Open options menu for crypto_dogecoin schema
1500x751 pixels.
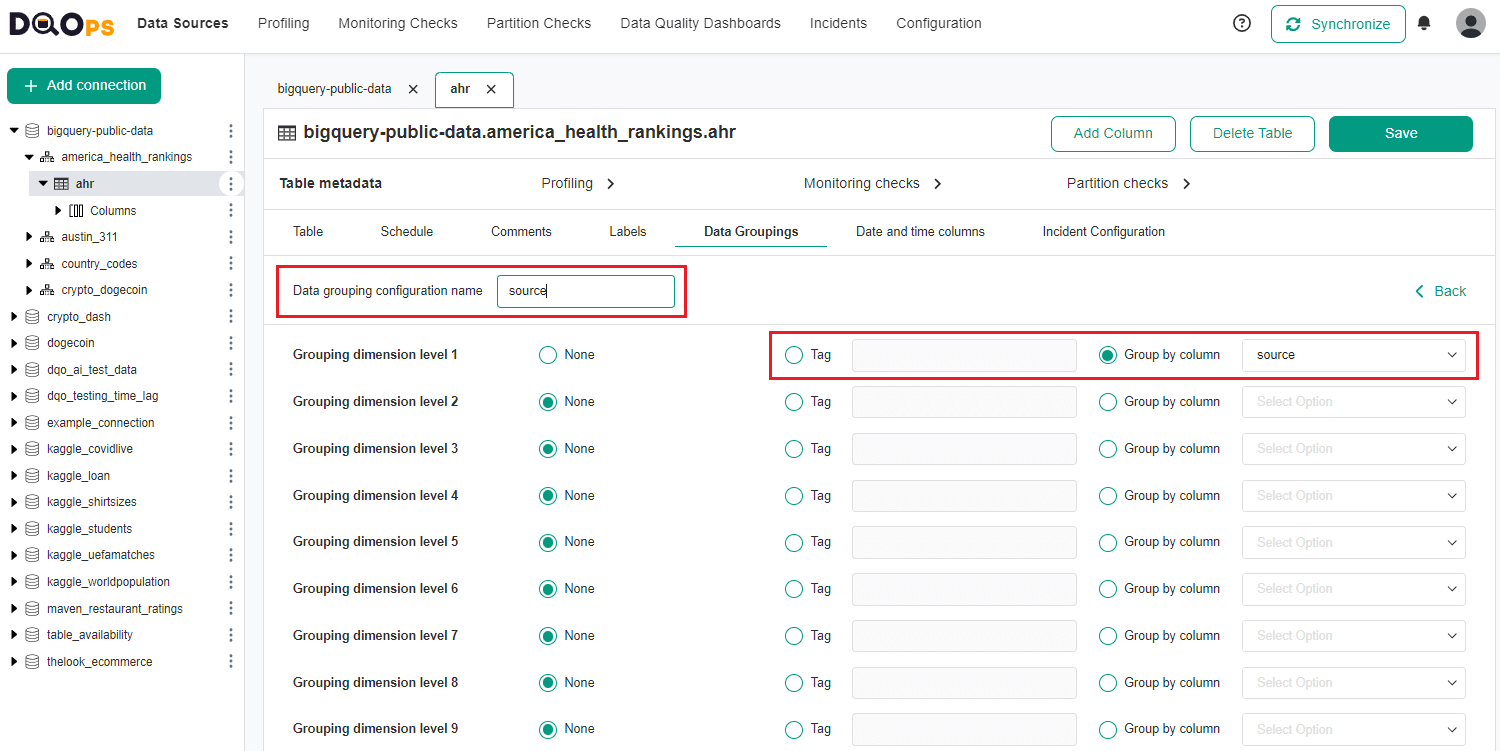[x=231, y=290]
